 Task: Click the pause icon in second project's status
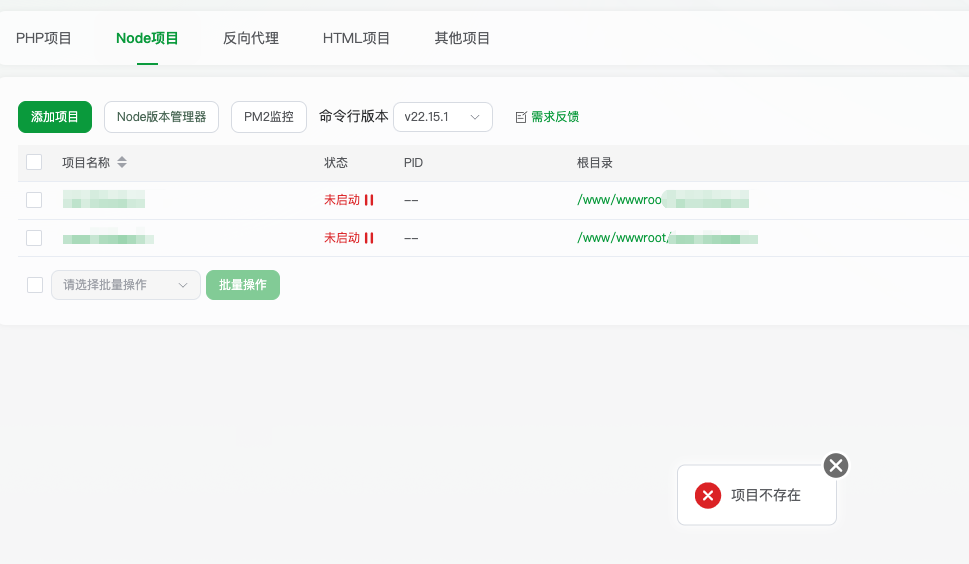coord(369,238)
